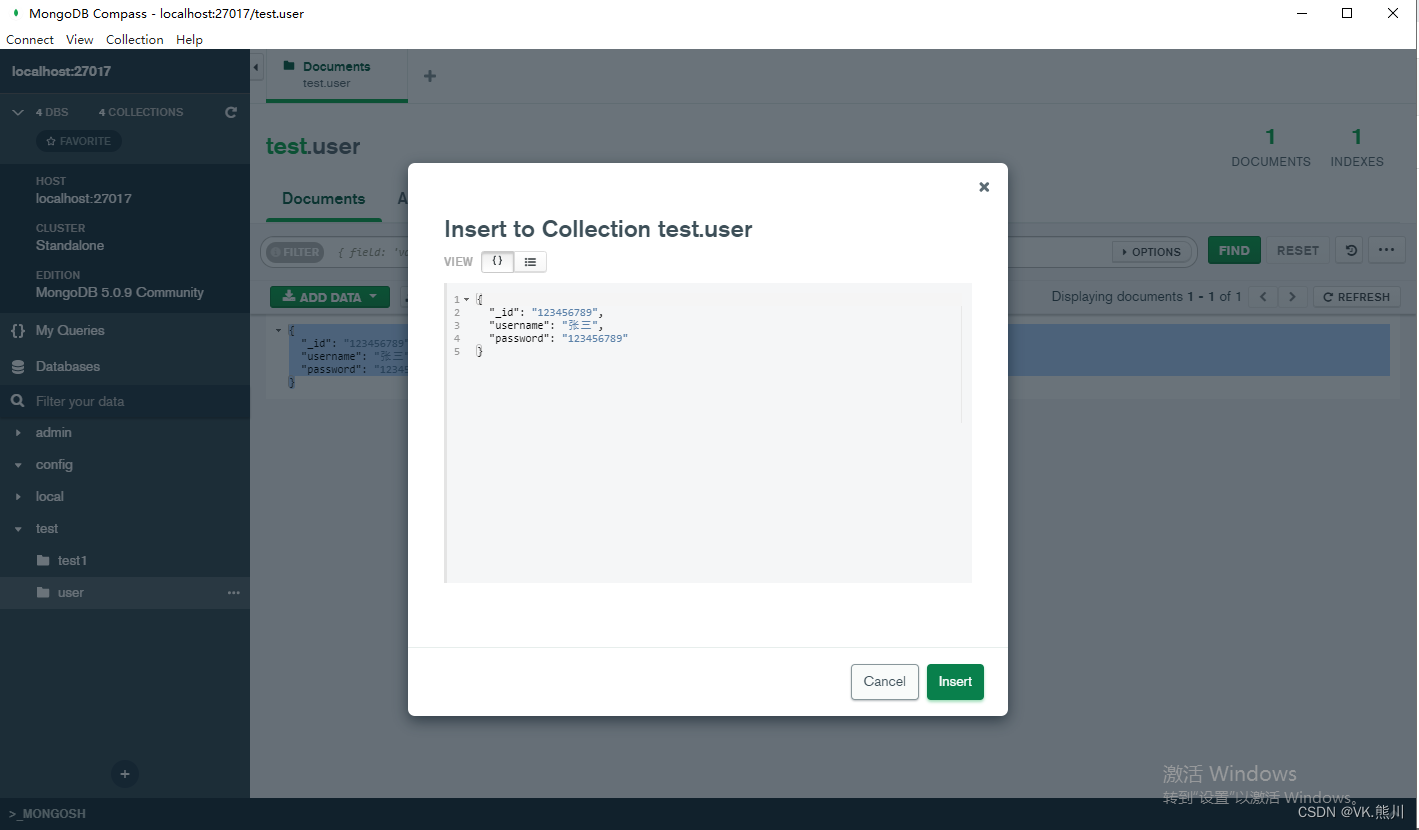The image size is (1419, 830).
Task: Add a new tab with plus icon
Action: pyautogui.click(x=430, y=76)
